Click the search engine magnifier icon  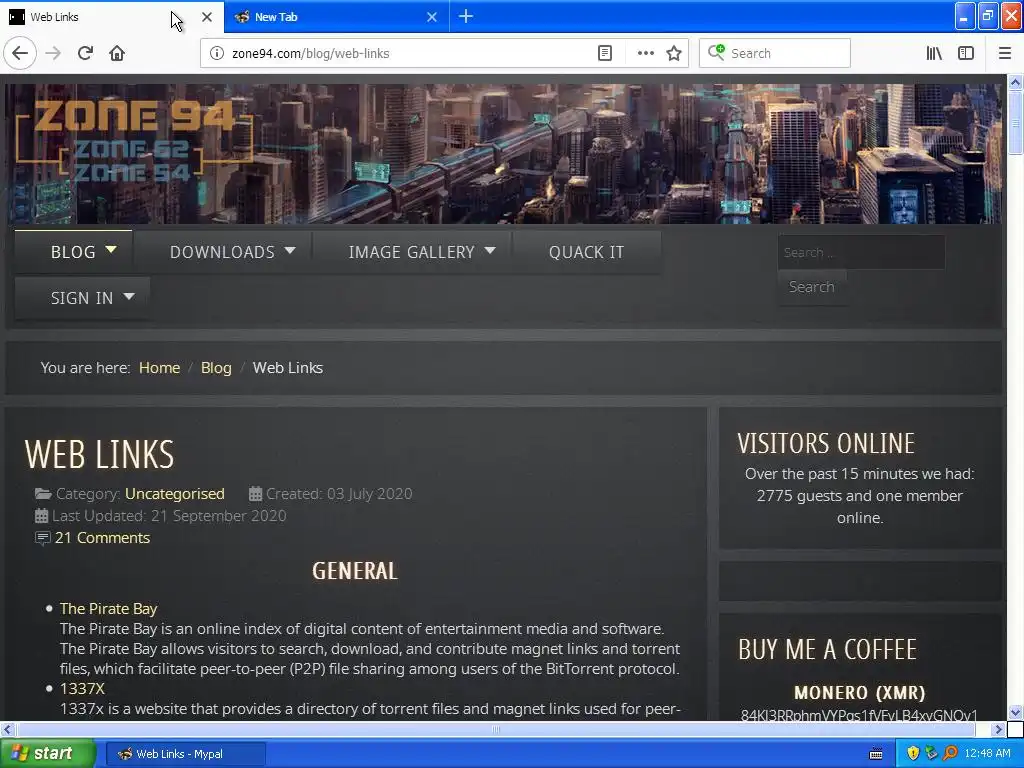pyautogui.click(x=716, y=52)
